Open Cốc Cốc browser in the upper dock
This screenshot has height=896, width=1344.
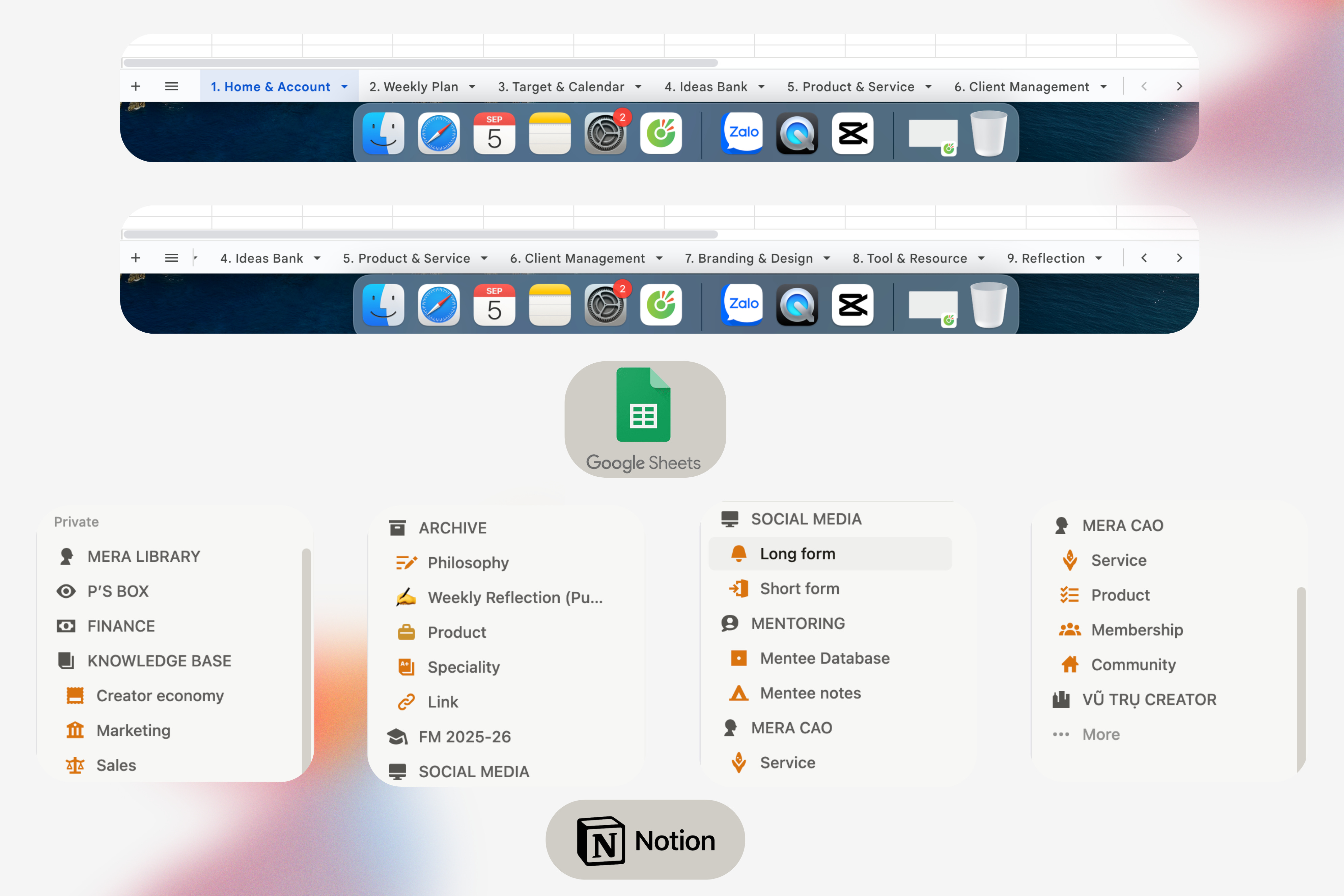[661, 134]
